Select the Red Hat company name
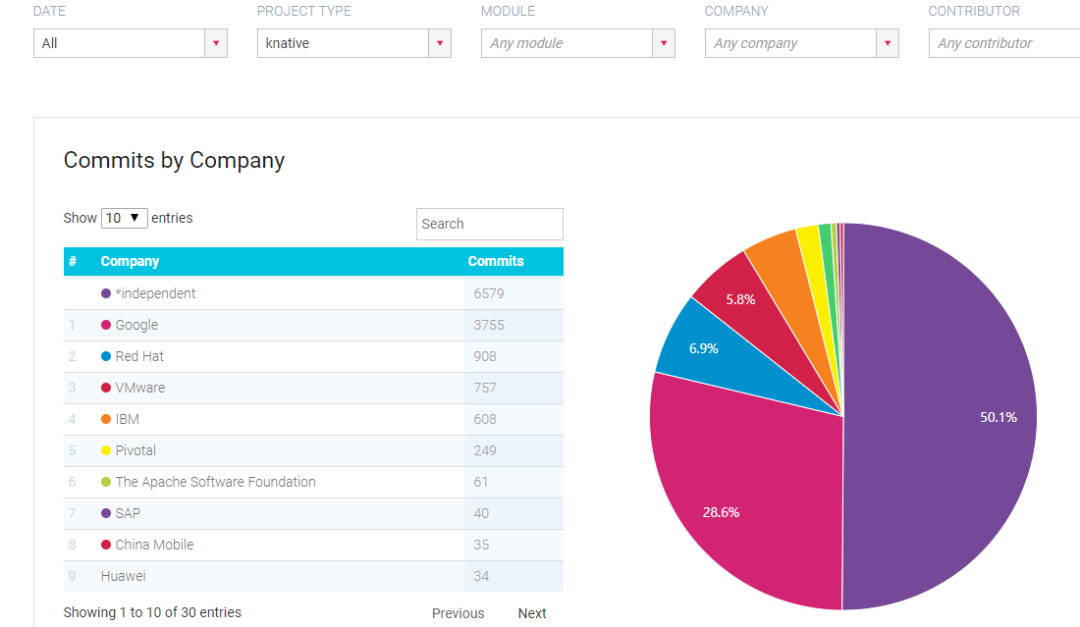This screenshot has height=627, width=1080. point(139,356)
